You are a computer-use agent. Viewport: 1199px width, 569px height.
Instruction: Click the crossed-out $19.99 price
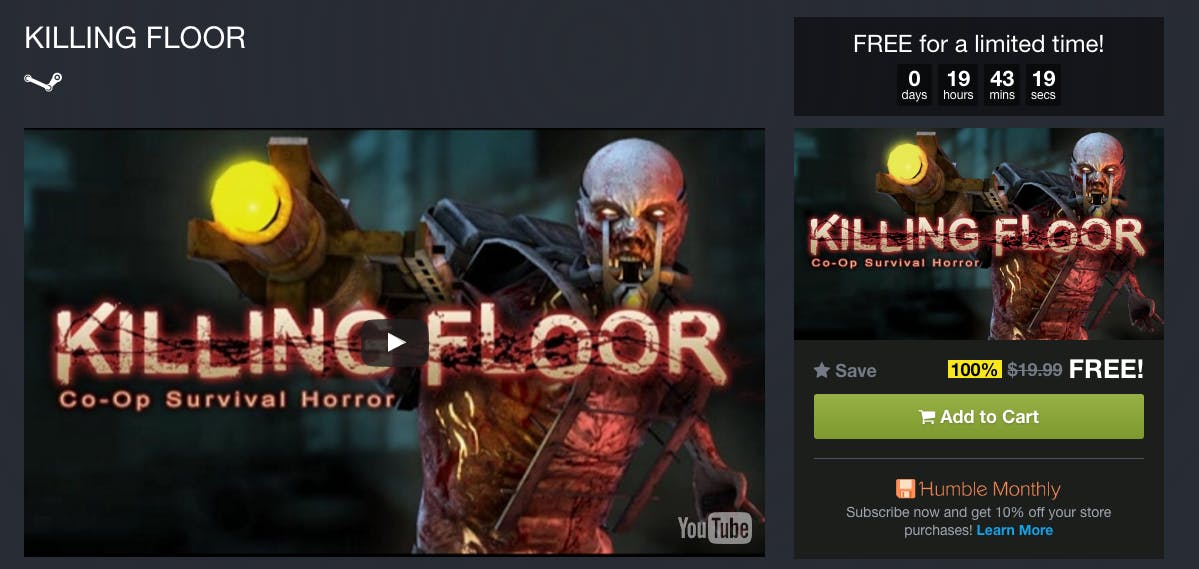[1035, 369]
